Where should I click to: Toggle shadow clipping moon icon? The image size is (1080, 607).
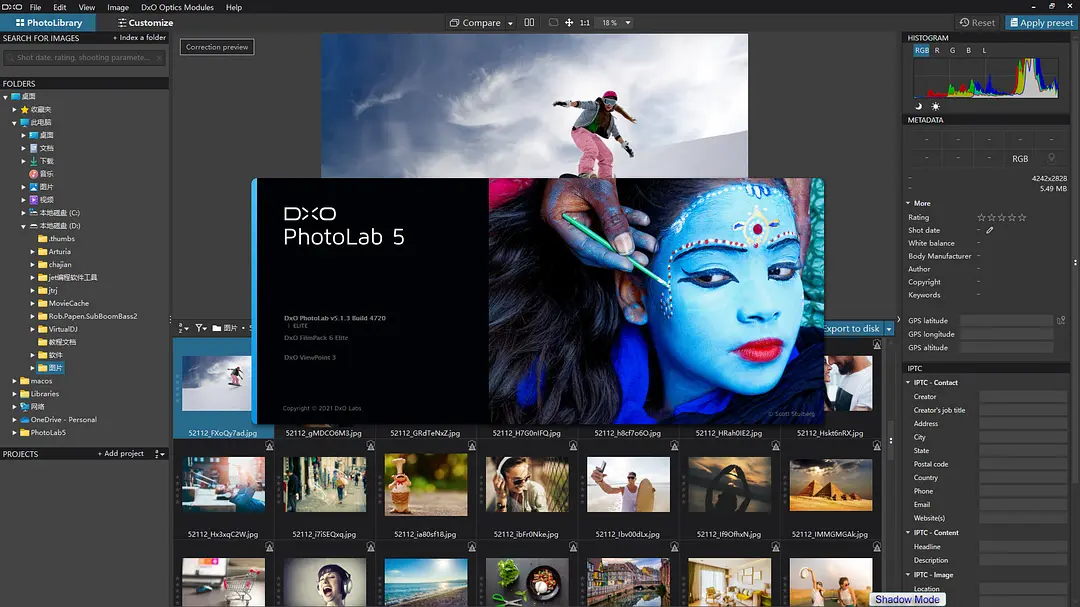point(918,106)
